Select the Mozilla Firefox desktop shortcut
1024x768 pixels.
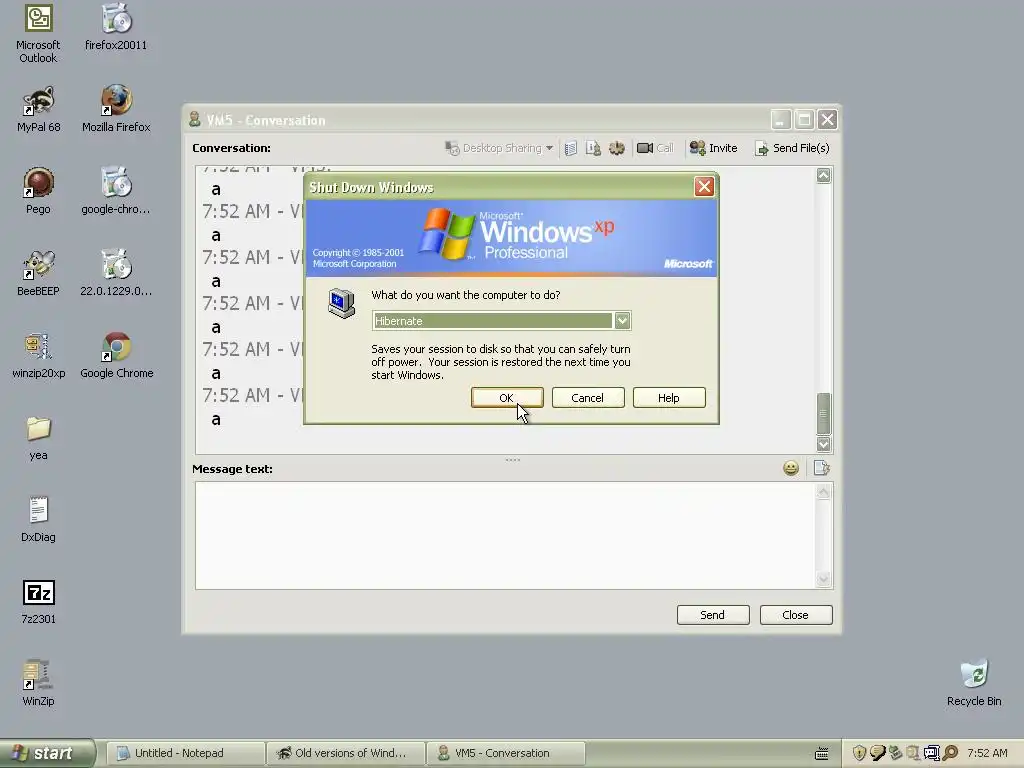(x=116, y=109)
